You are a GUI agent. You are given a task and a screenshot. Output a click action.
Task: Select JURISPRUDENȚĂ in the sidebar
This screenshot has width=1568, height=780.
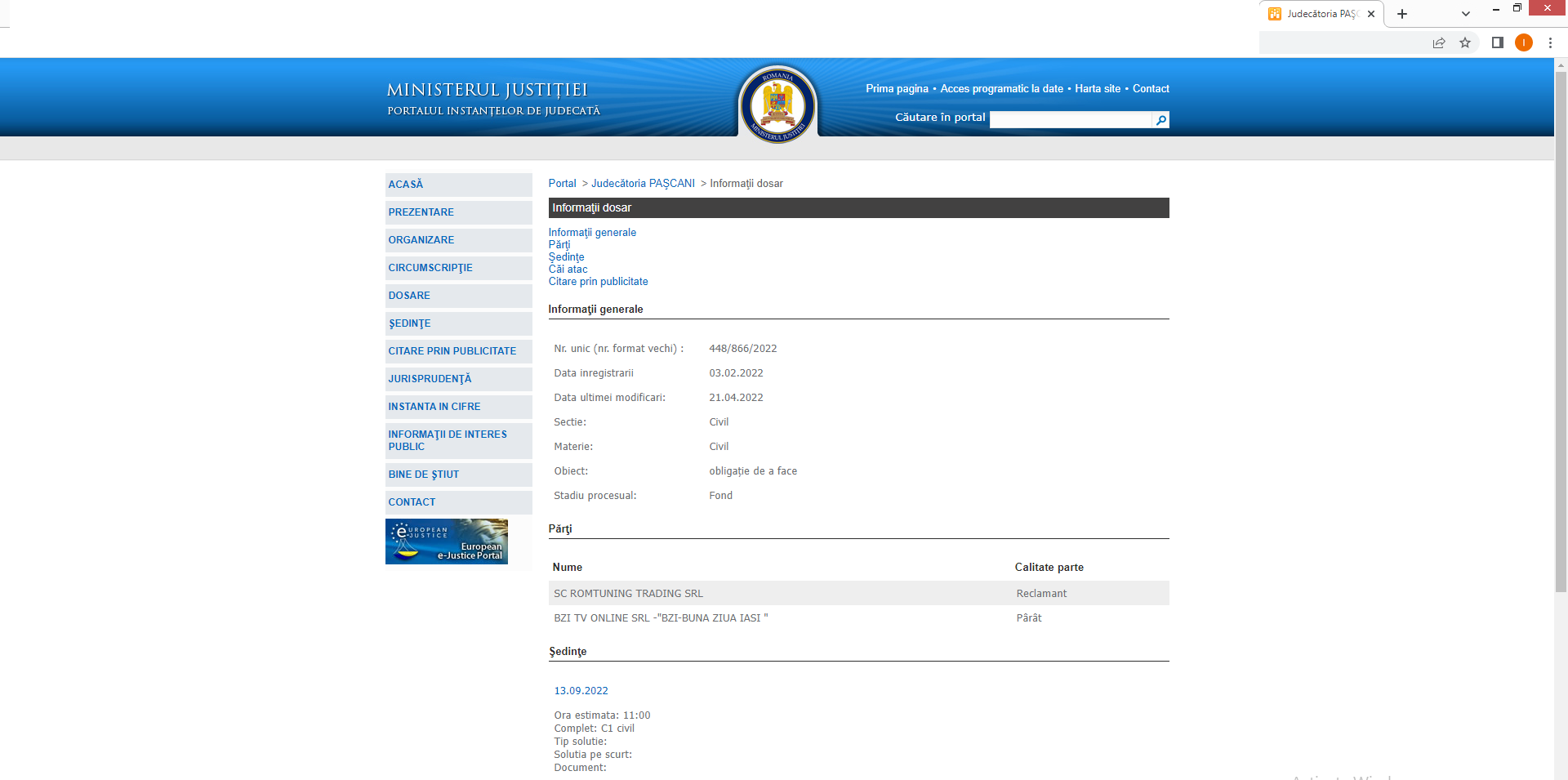430,379
